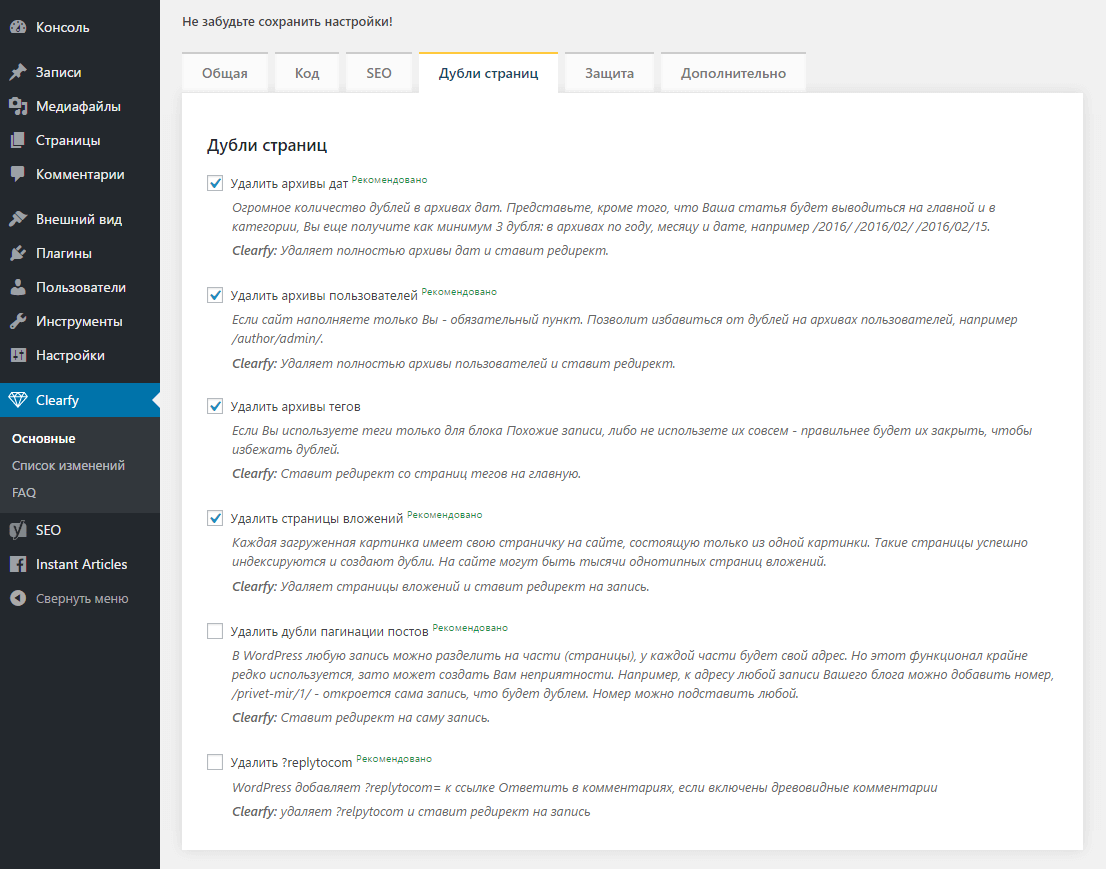Click the Страницы pages icon

18,140
